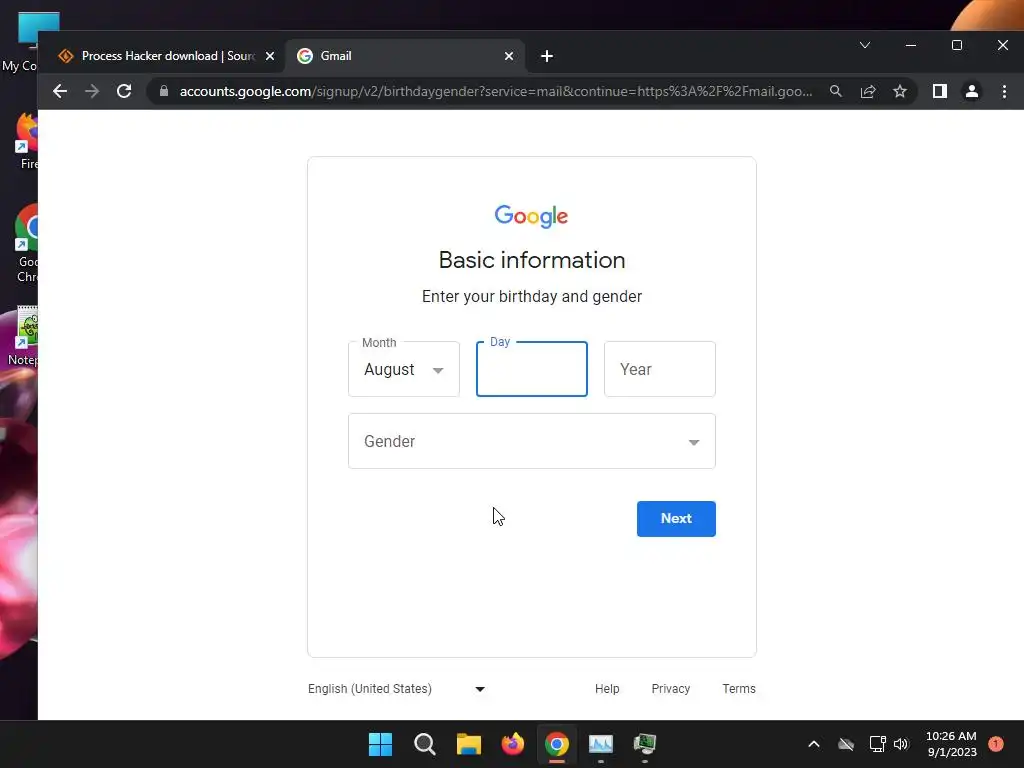Close the Process Hacker download tab
This screenshot has height=768, width=1024.
click(270, 56)
